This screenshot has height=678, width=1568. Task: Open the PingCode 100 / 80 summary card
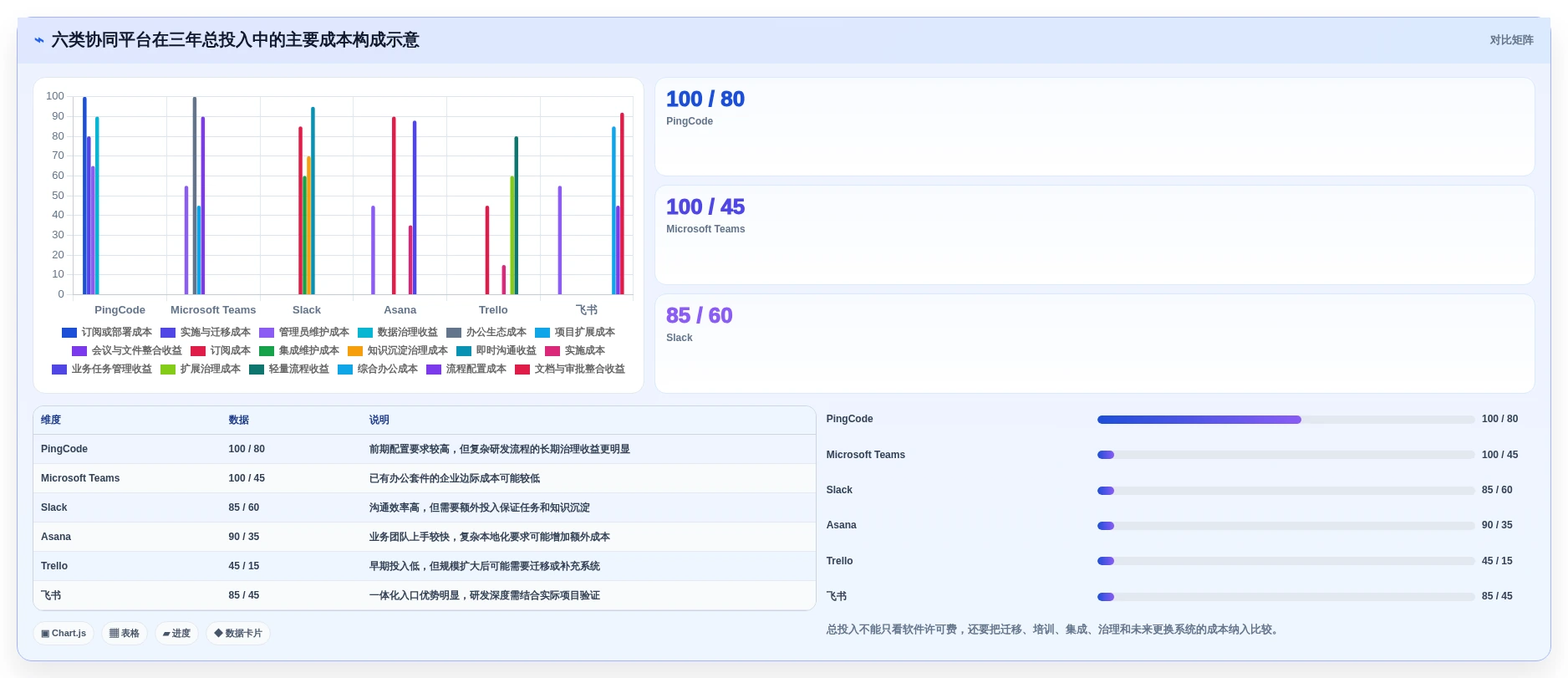point(1095,127)
